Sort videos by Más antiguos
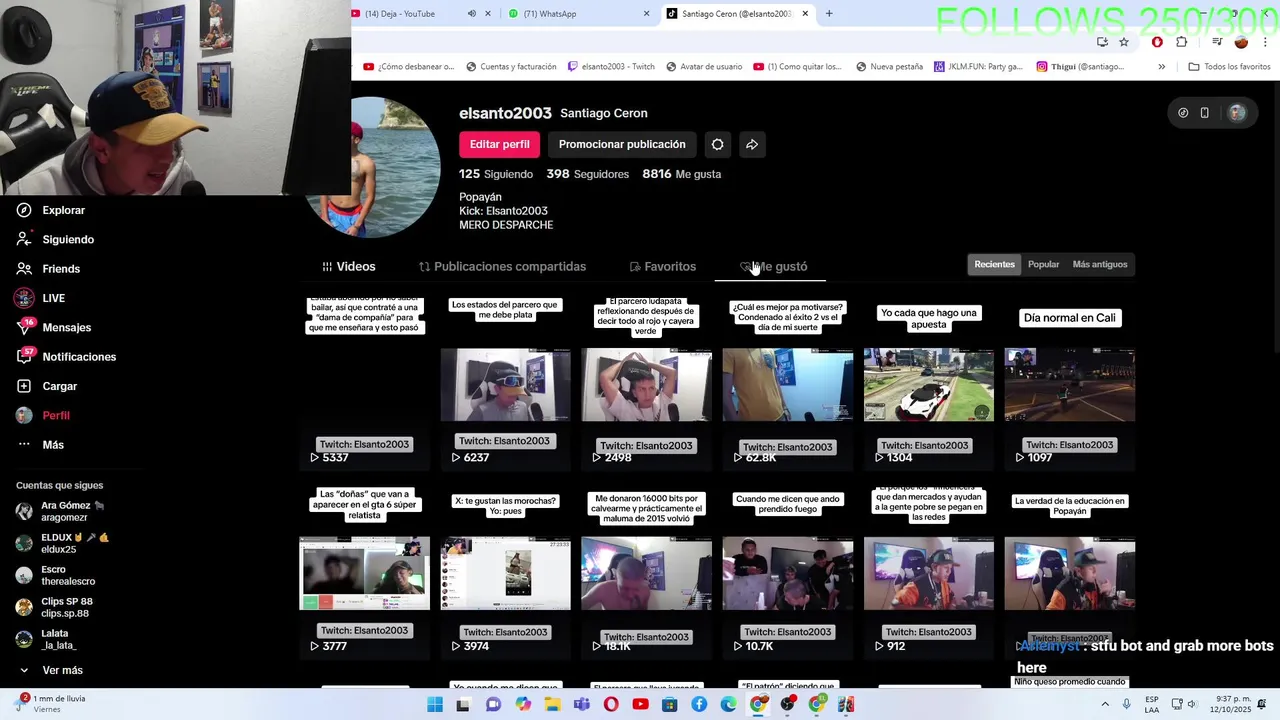The image size is (1280, 720). tap(1100, 265)
